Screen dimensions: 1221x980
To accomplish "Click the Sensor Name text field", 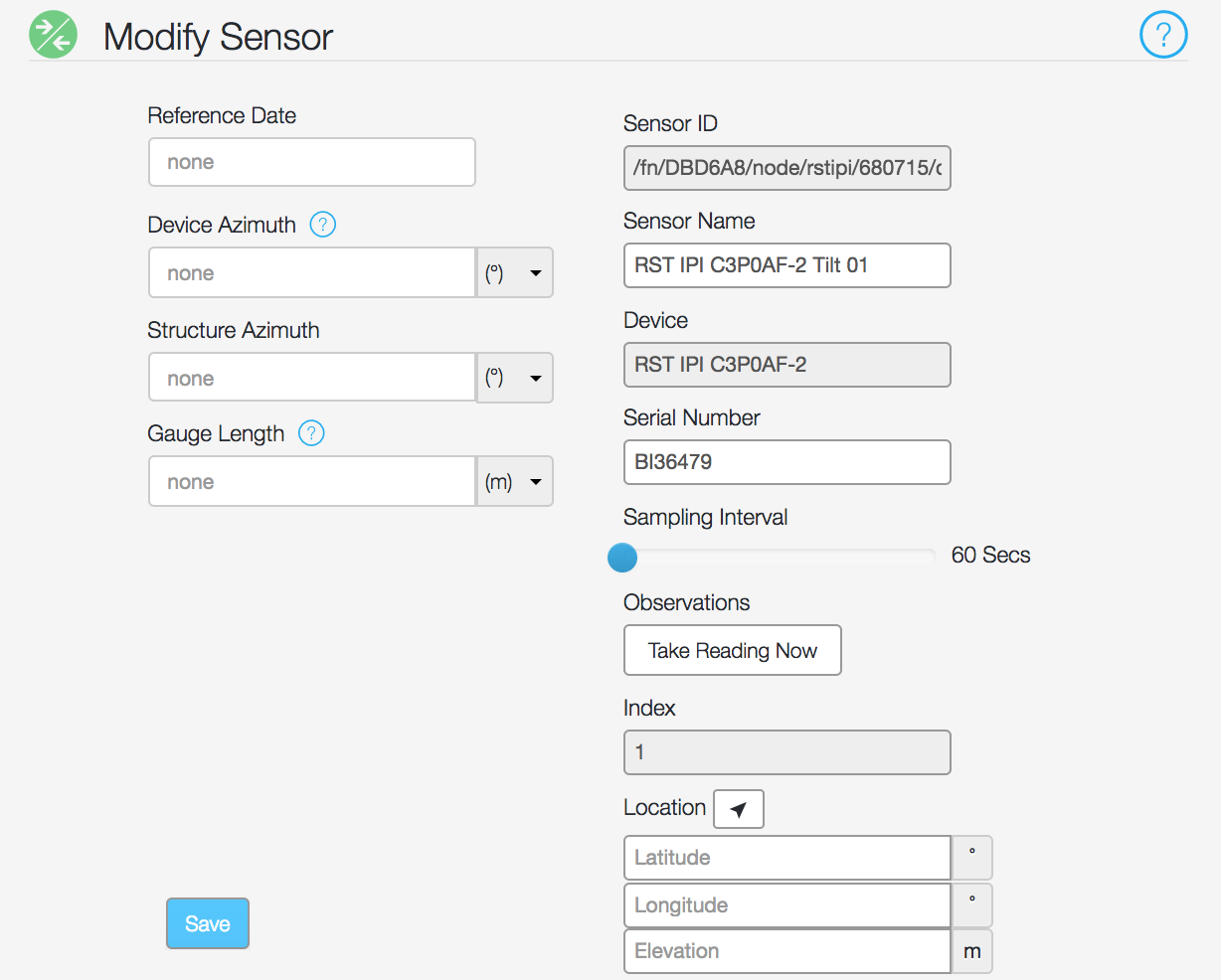I will click(x=787, y=265).
